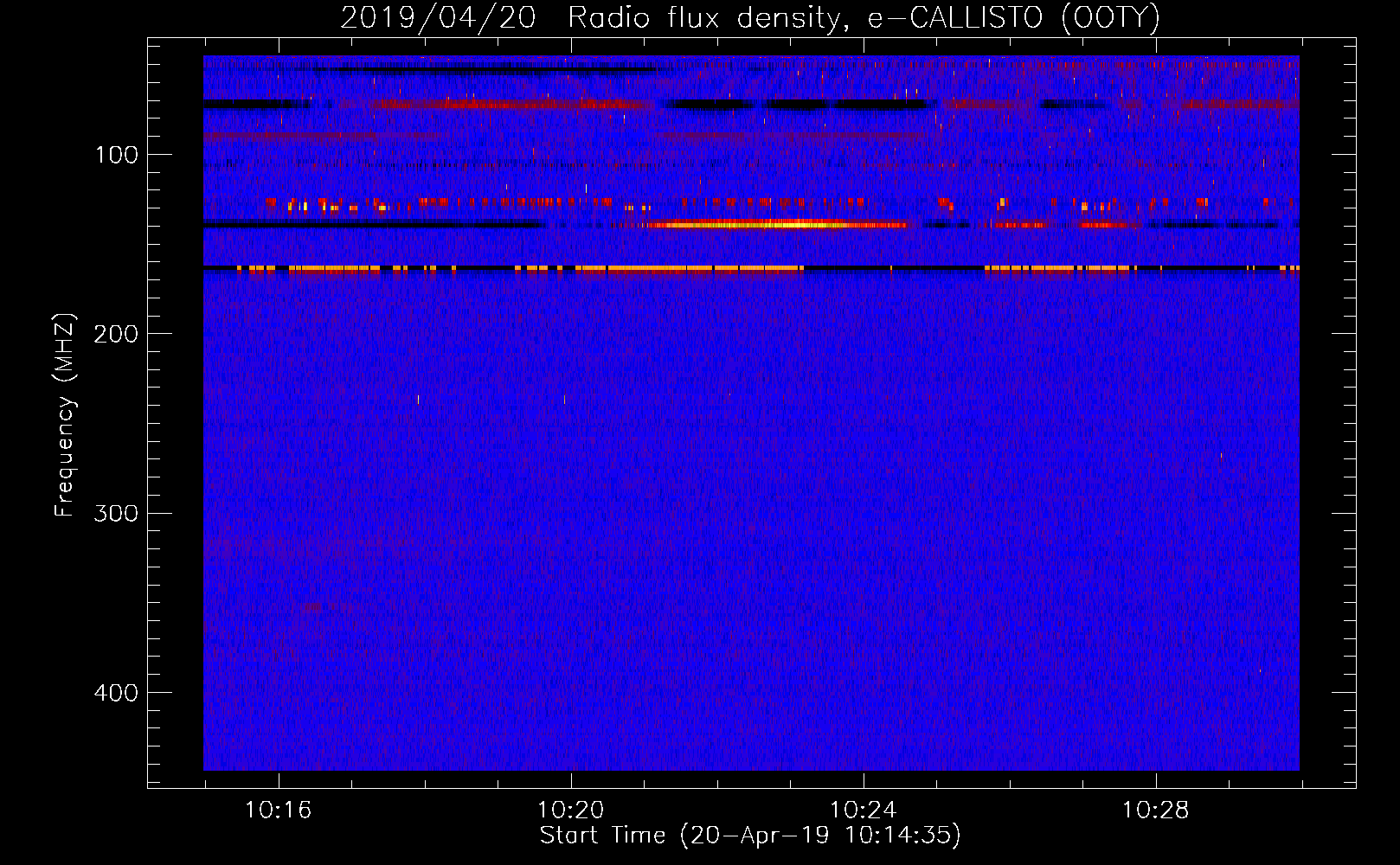Click the 10:20 time tick label
Image resolution: width=1400 pixels, height=865 pixels.
point(570,811)
